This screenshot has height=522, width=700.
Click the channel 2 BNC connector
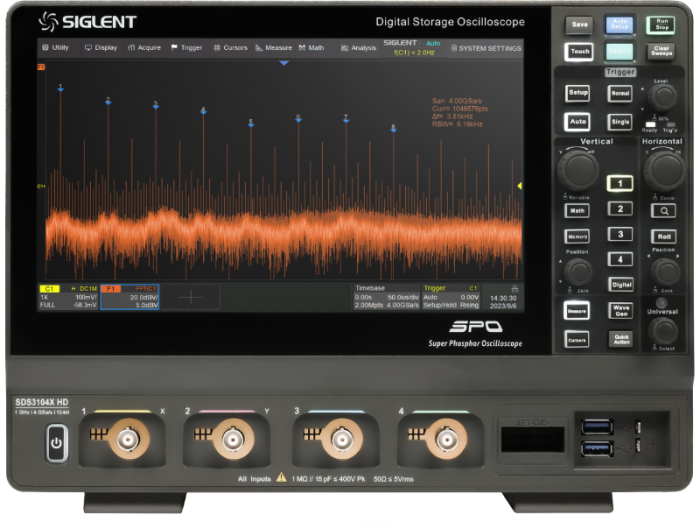233,440
